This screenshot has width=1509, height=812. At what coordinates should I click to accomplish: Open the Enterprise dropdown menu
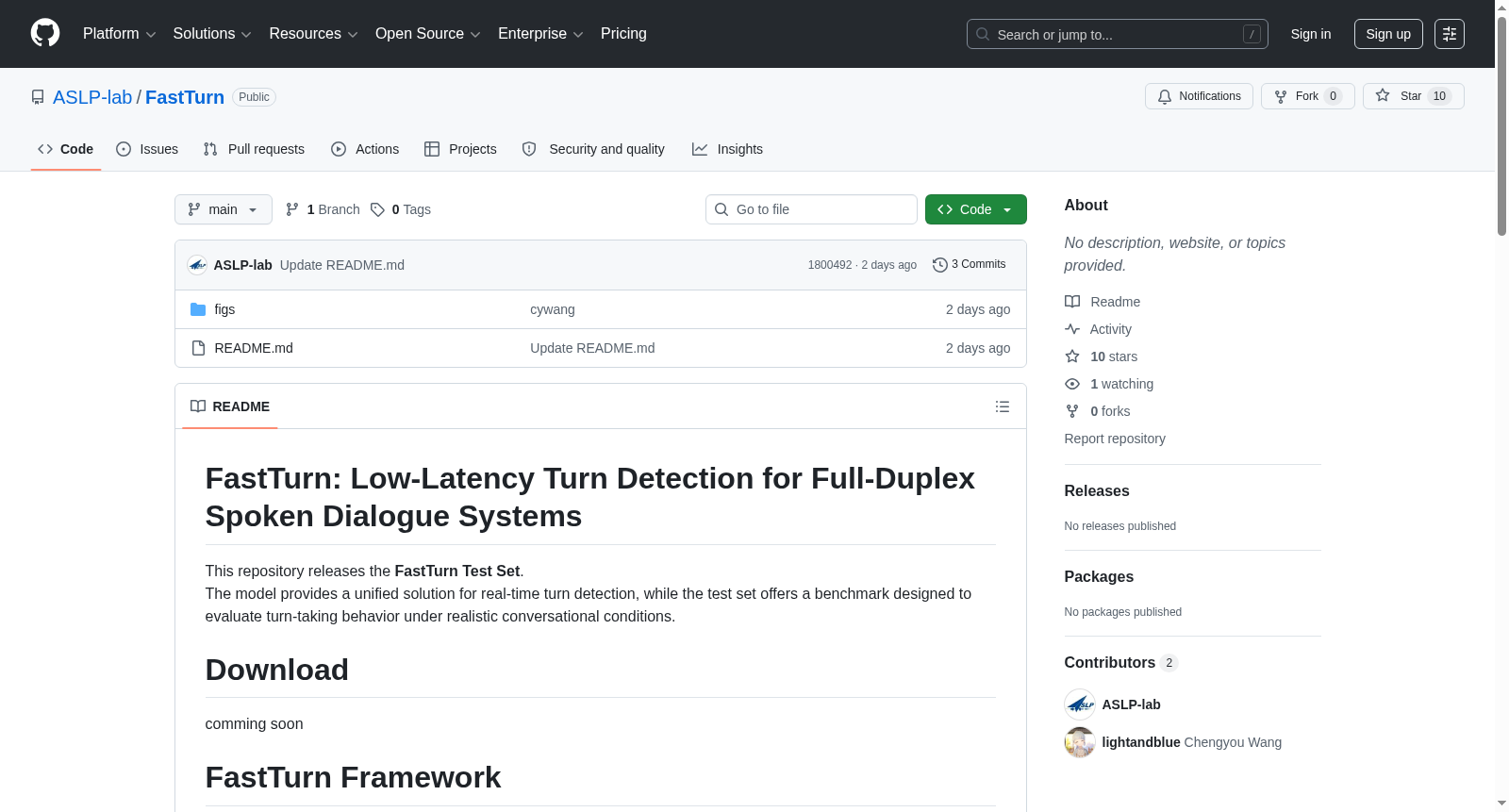pyautogui.click(x=540, y=34)
